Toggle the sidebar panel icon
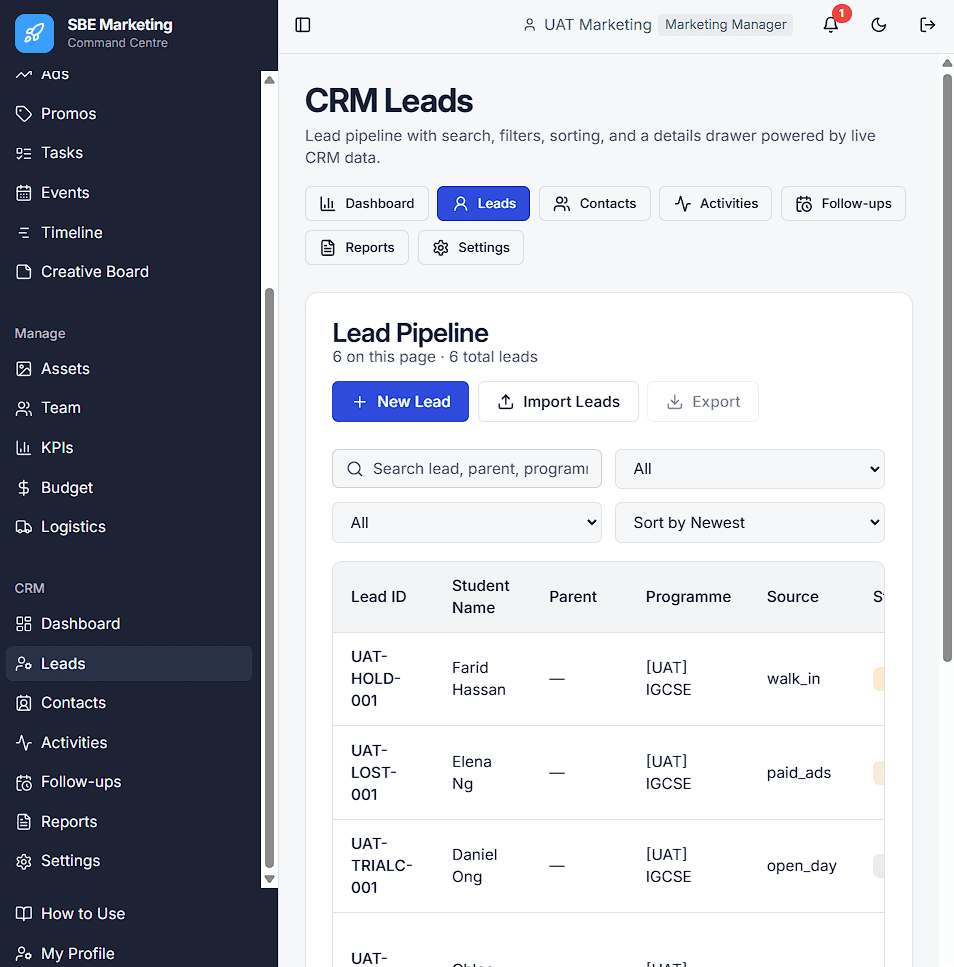954x967 pixels. [x=303, y=25]
